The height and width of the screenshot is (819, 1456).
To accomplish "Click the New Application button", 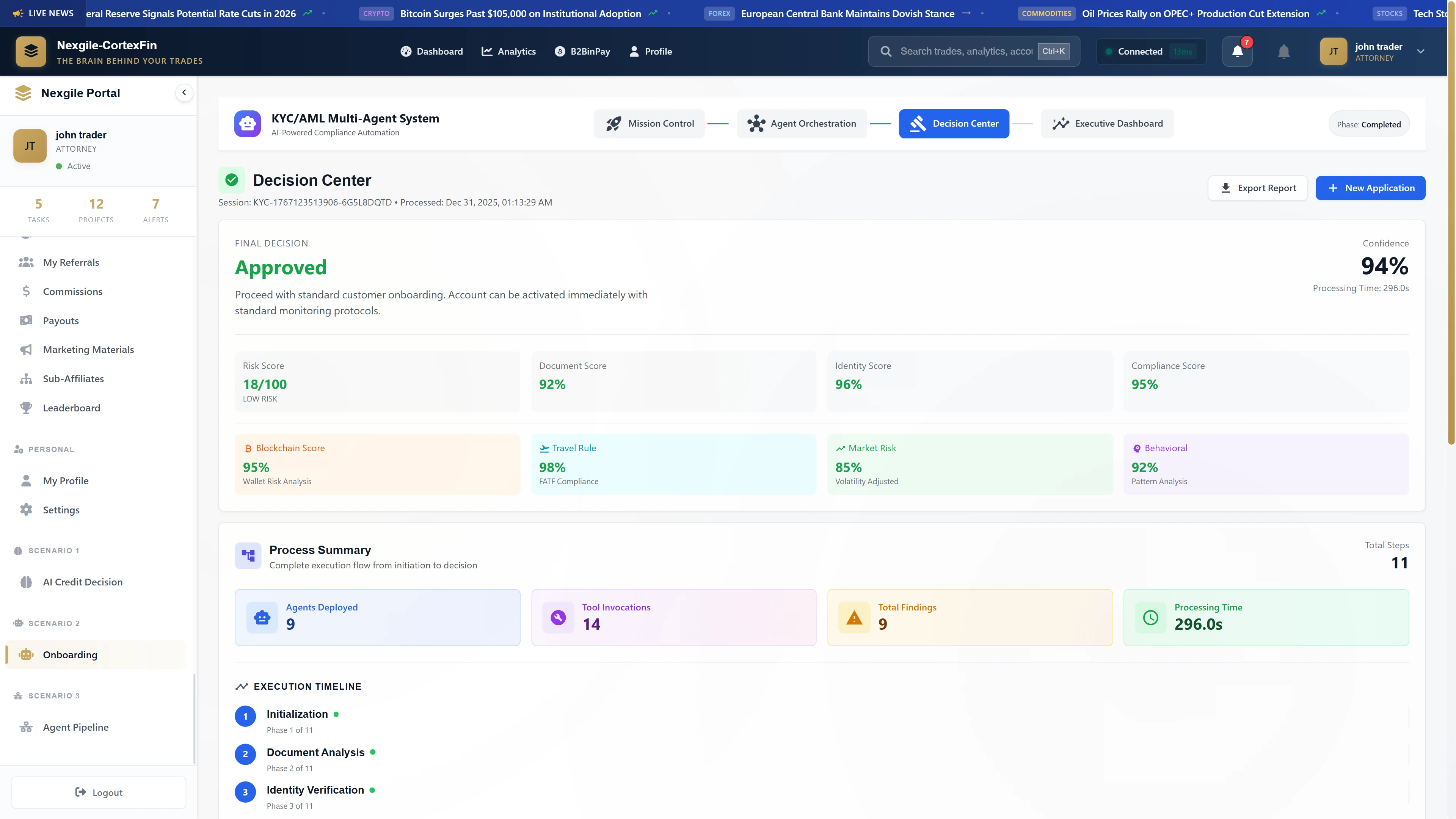I will point(1371,188).
